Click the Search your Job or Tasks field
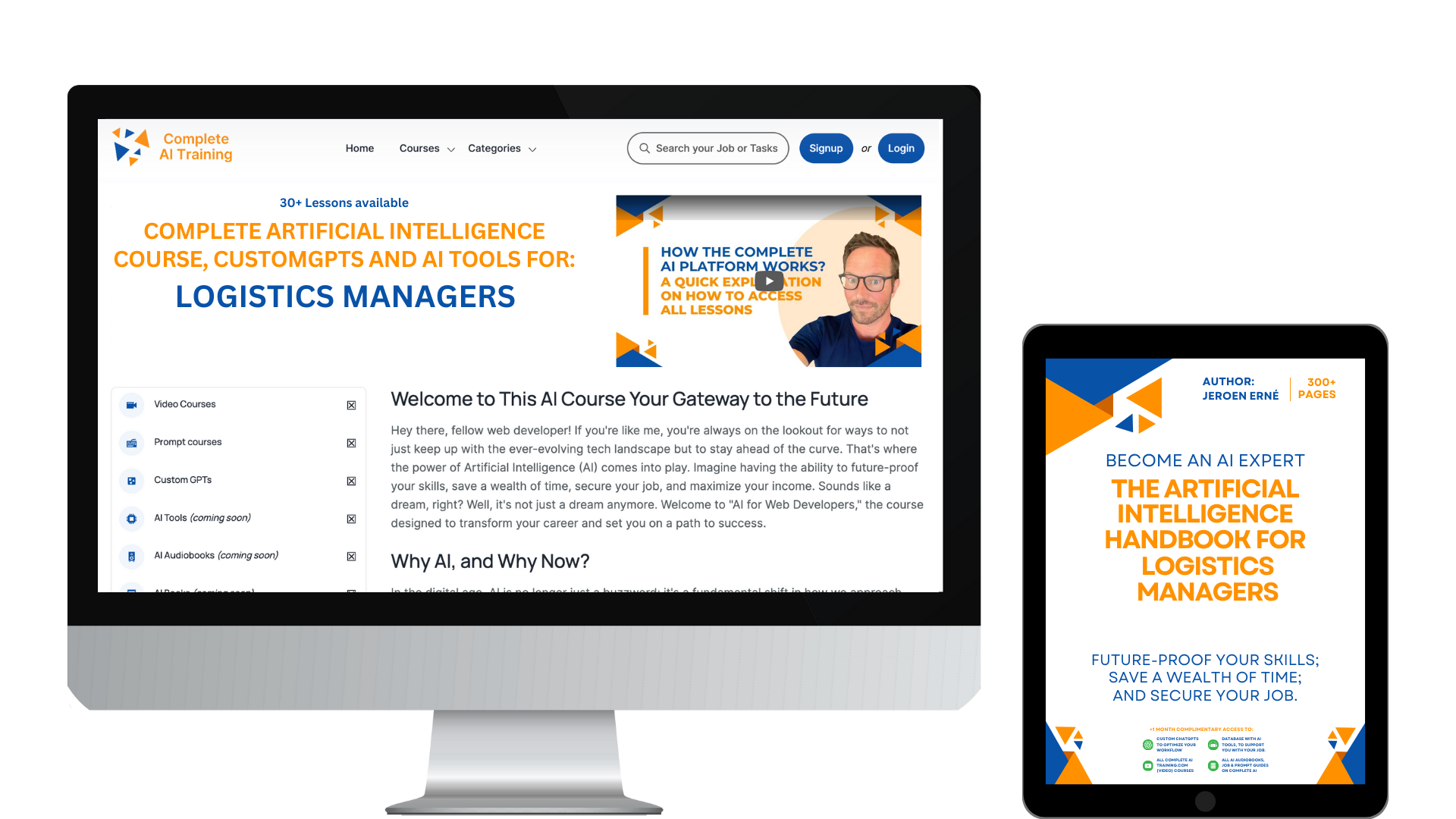 coord(710,148)
